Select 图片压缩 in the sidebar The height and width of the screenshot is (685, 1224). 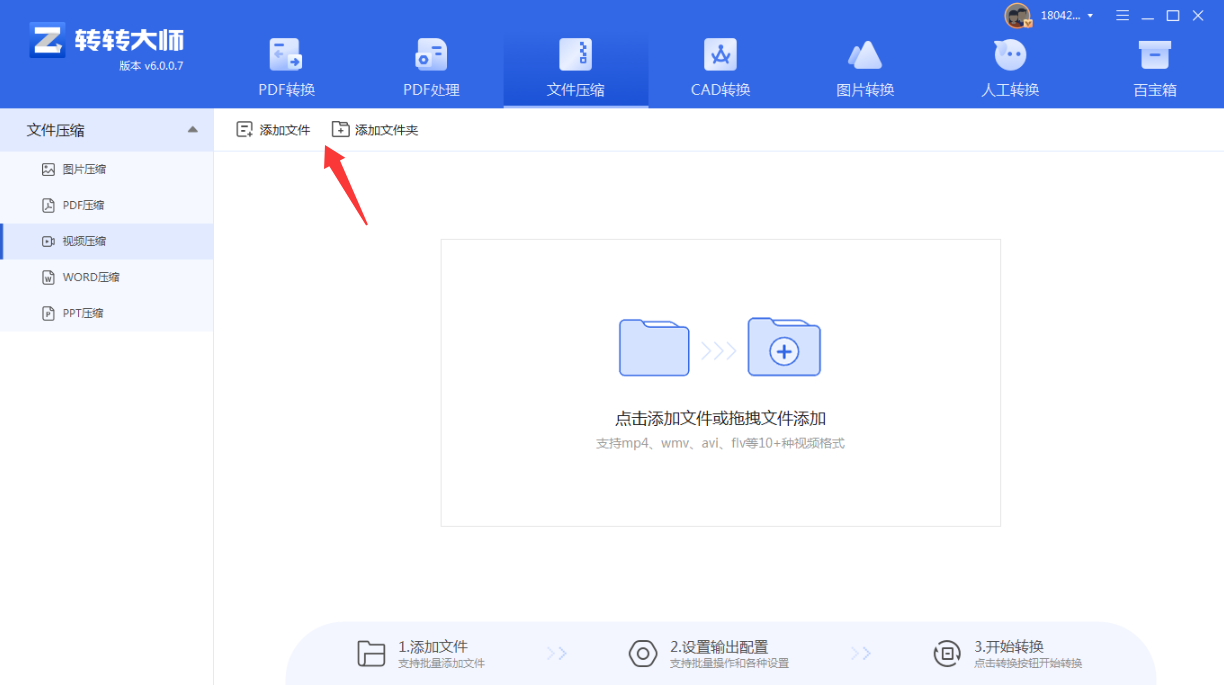pyautogui.click(x=107, y=169)
